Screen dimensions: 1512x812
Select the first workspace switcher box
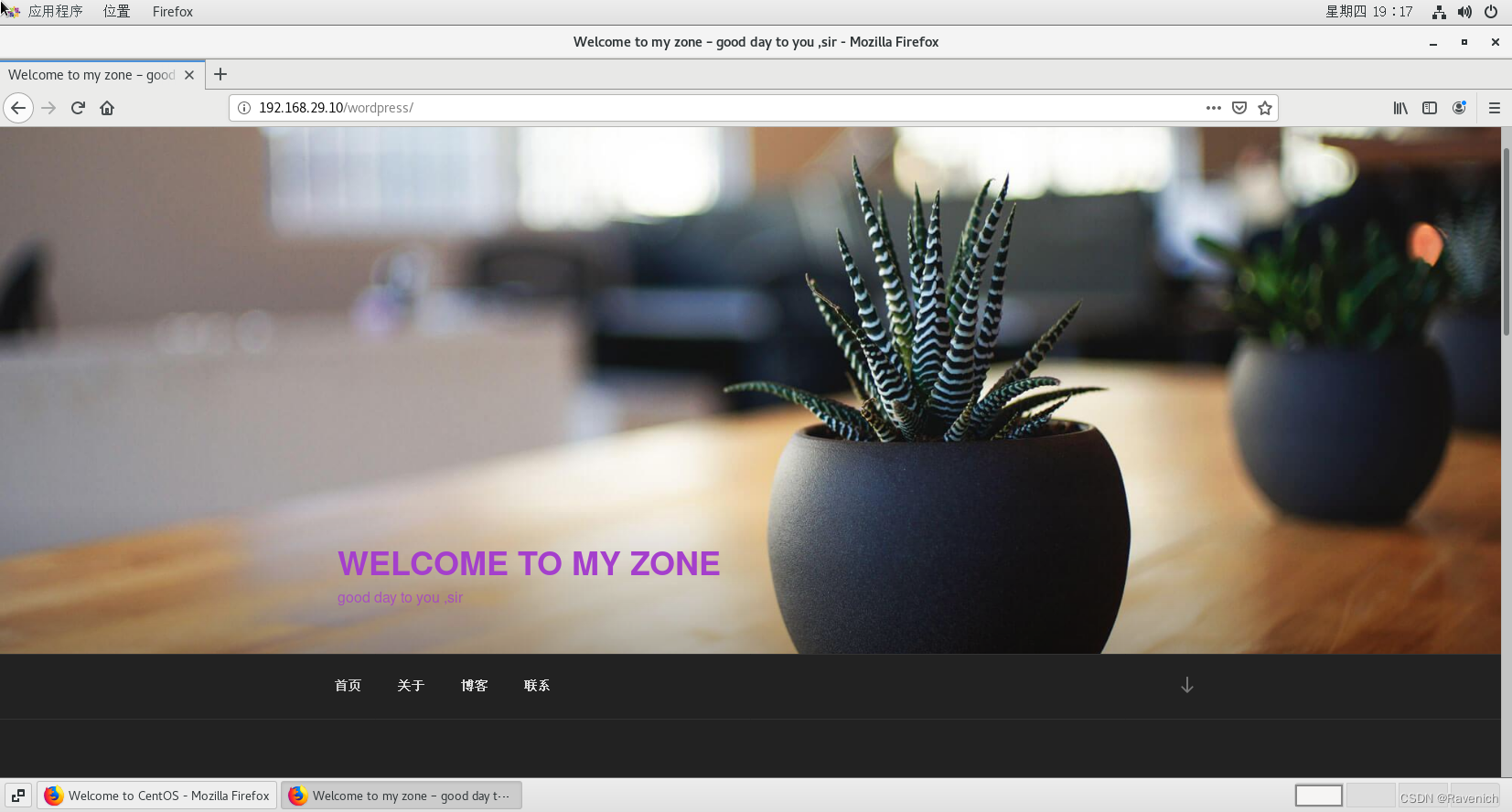coord(1318,796)
